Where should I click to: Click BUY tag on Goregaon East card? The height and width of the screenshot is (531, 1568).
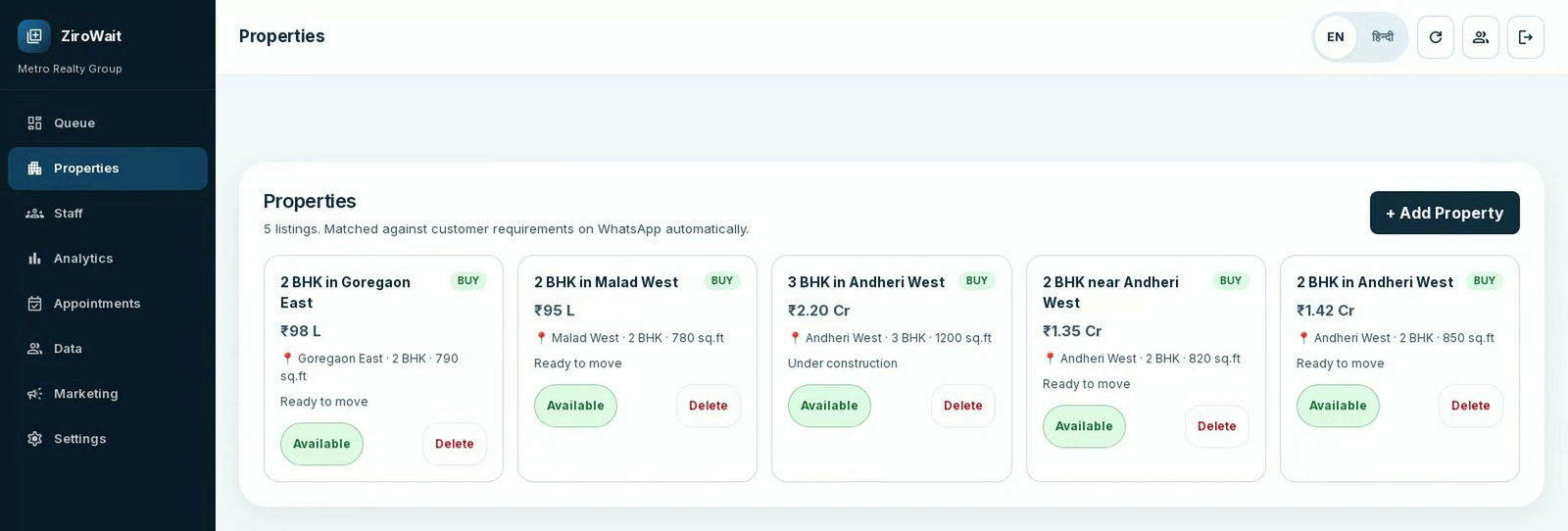point(468,280)
